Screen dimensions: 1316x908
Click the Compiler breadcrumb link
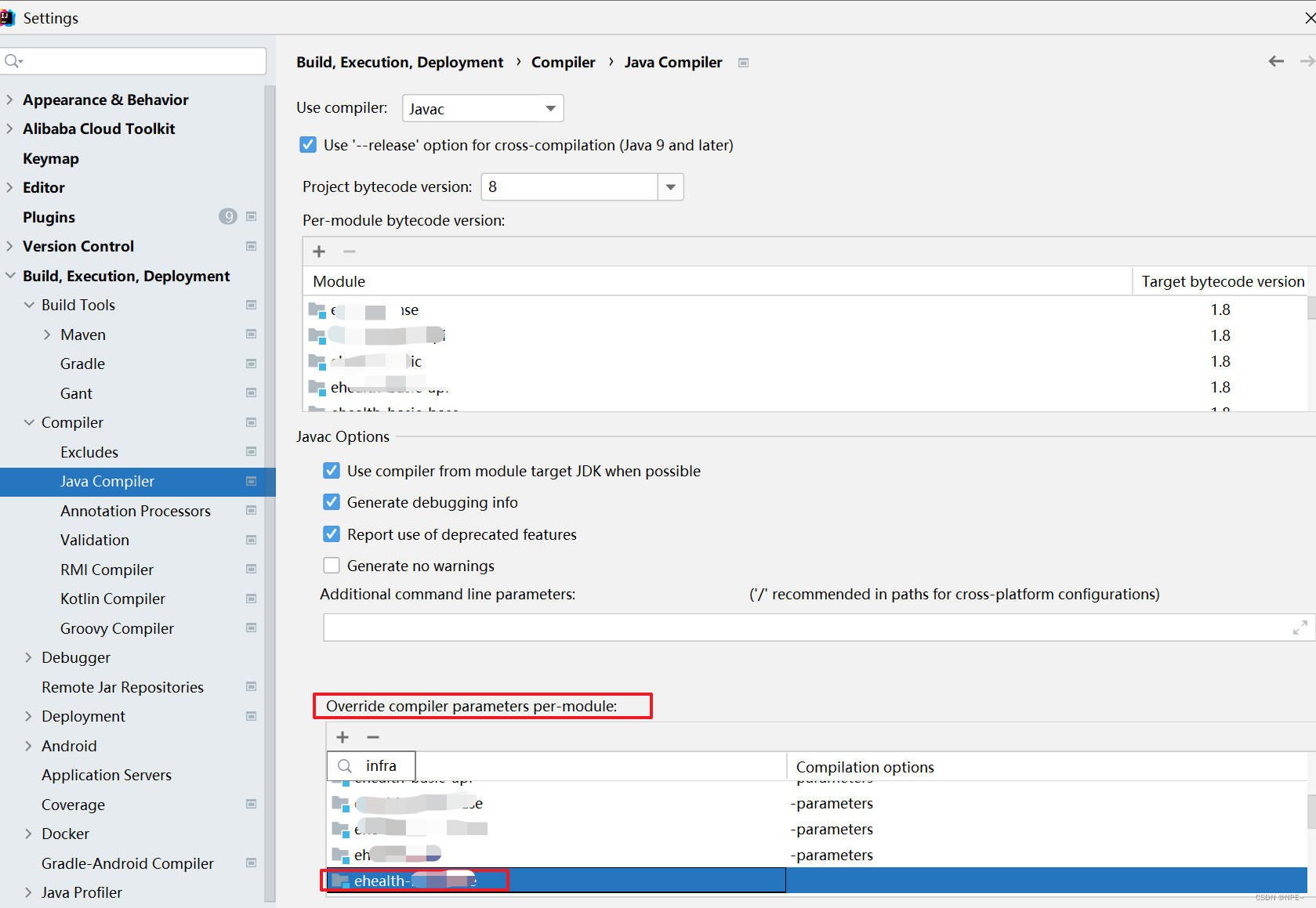[x=564, y=62]
